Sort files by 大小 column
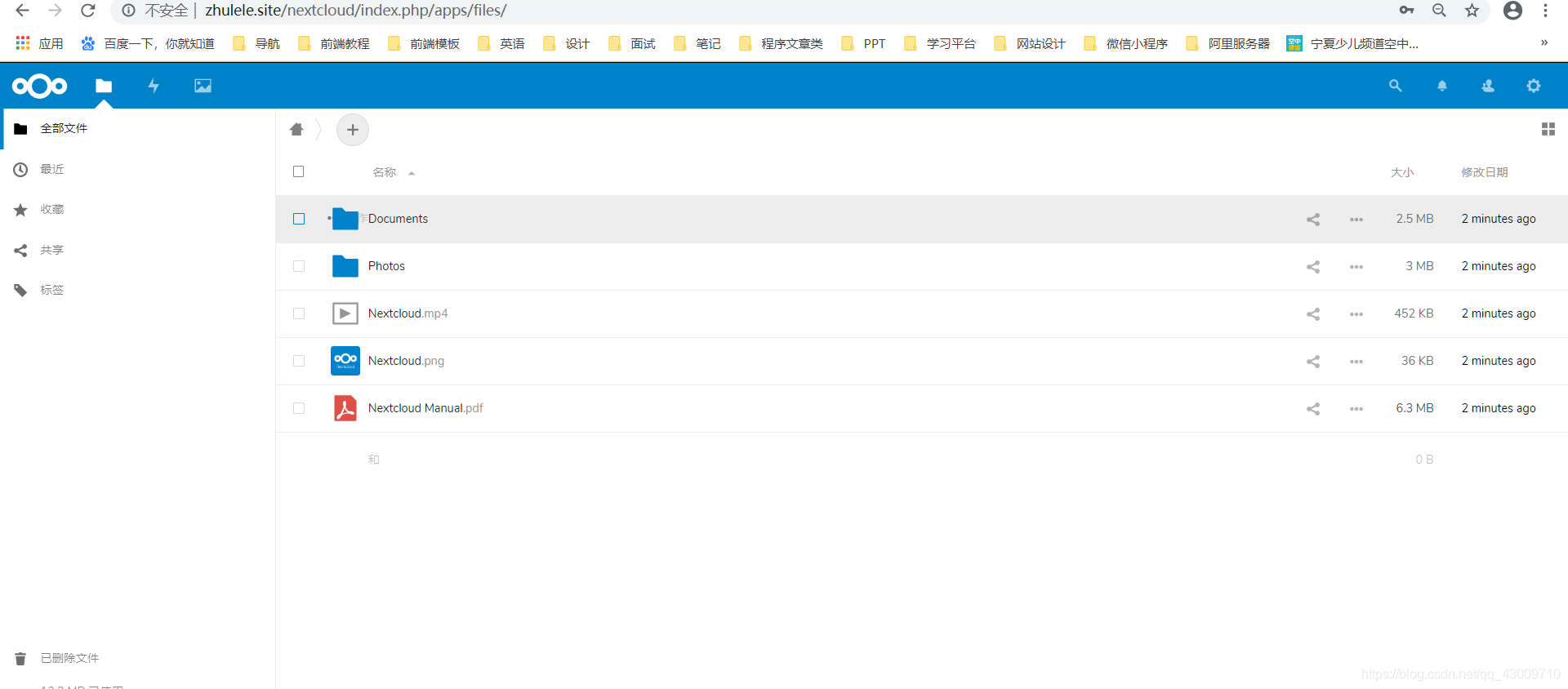The height and width of the screenshot is (689, 1568). [x=1402, y=172]
